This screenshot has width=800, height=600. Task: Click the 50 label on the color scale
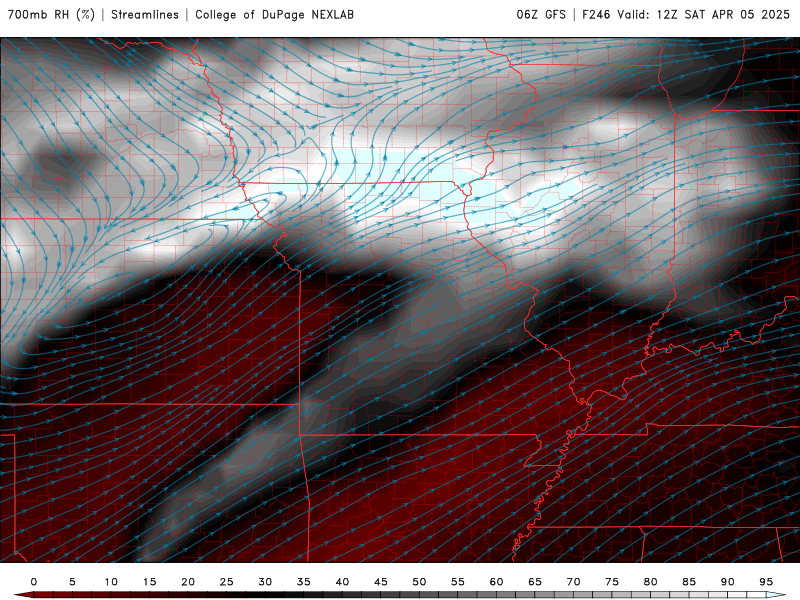419,582
